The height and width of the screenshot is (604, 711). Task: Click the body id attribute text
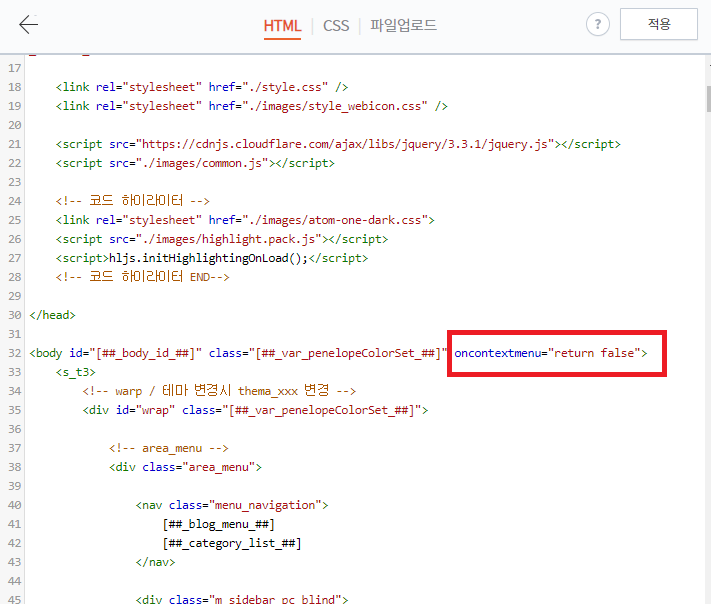[135, 353]
